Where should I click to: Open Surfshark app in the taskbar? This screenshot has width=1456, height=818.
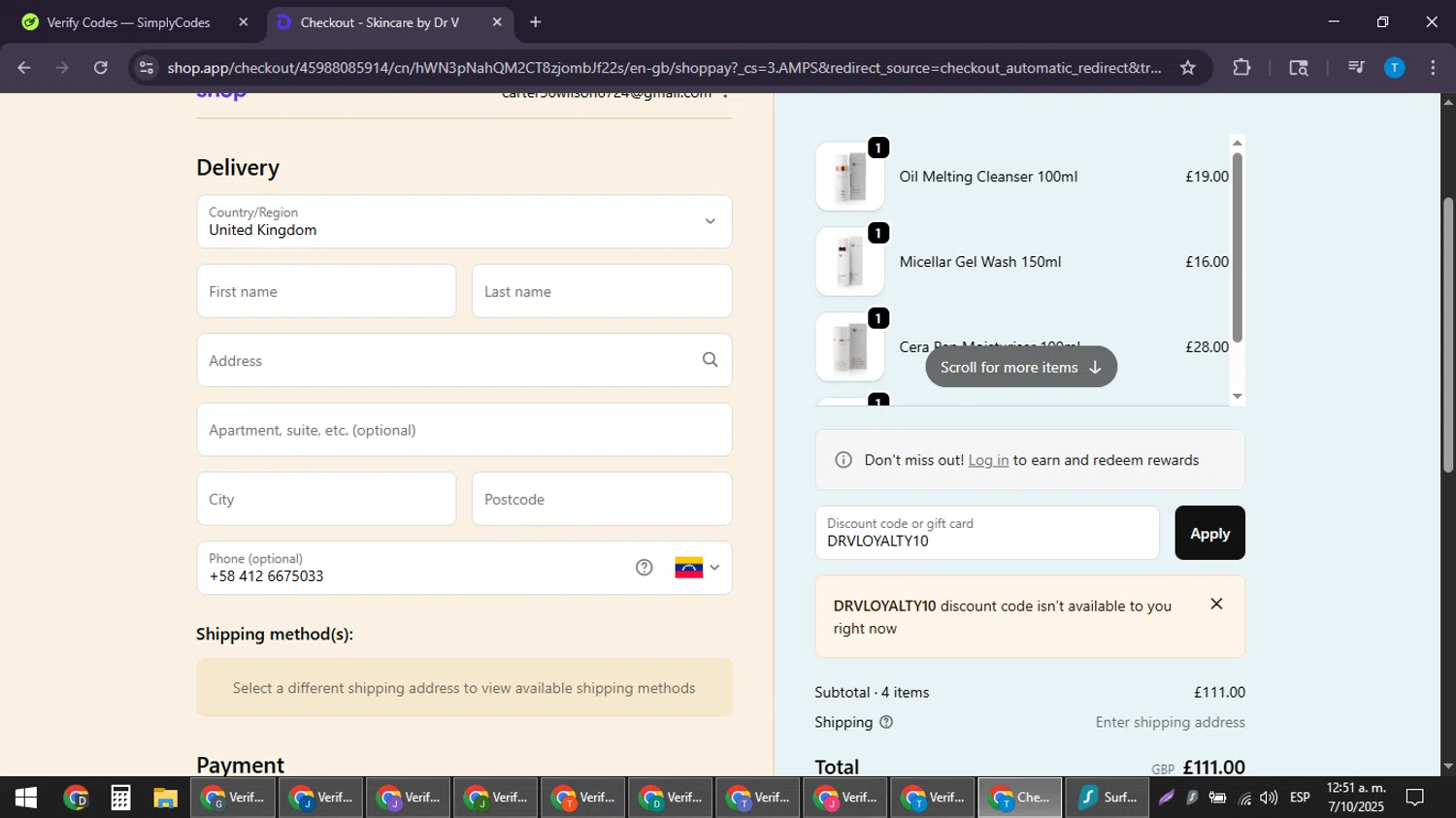pyautogui.click(x=1108, y=798)
